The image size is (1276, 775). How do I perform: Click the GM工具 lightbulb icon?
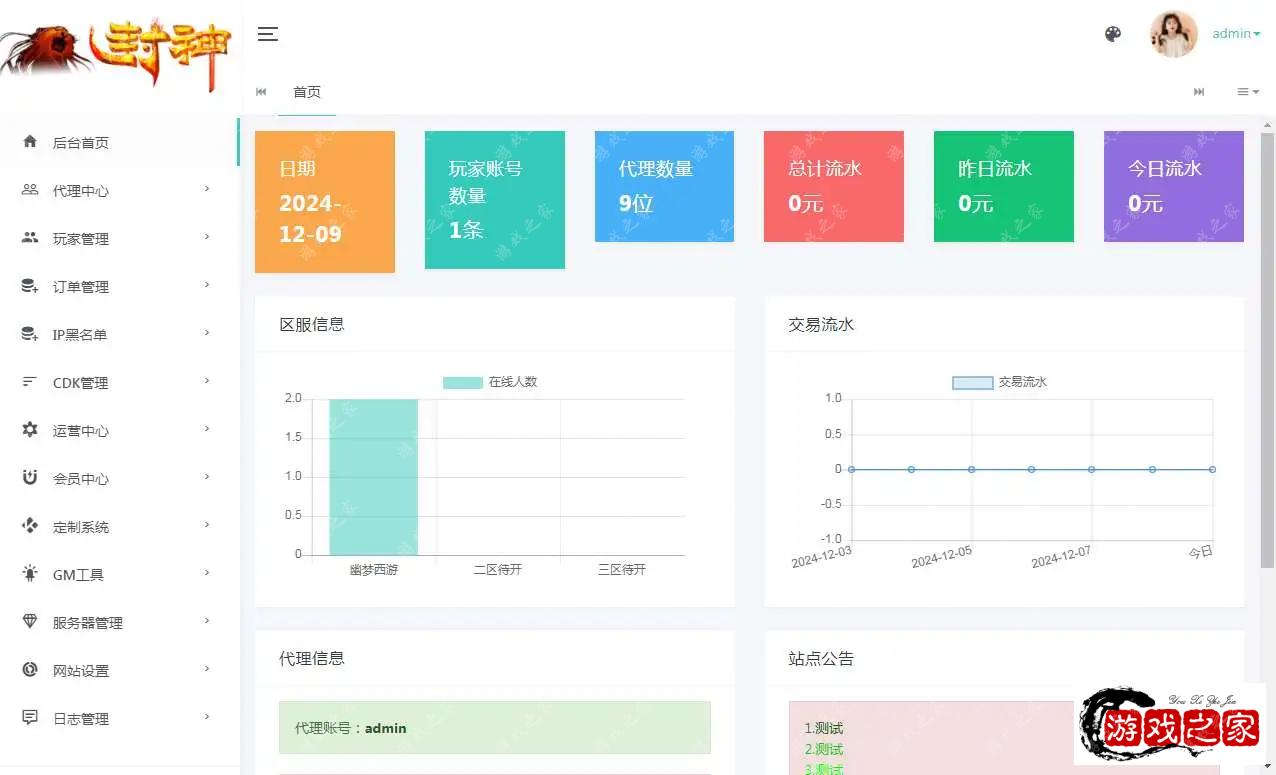(30, 574)
